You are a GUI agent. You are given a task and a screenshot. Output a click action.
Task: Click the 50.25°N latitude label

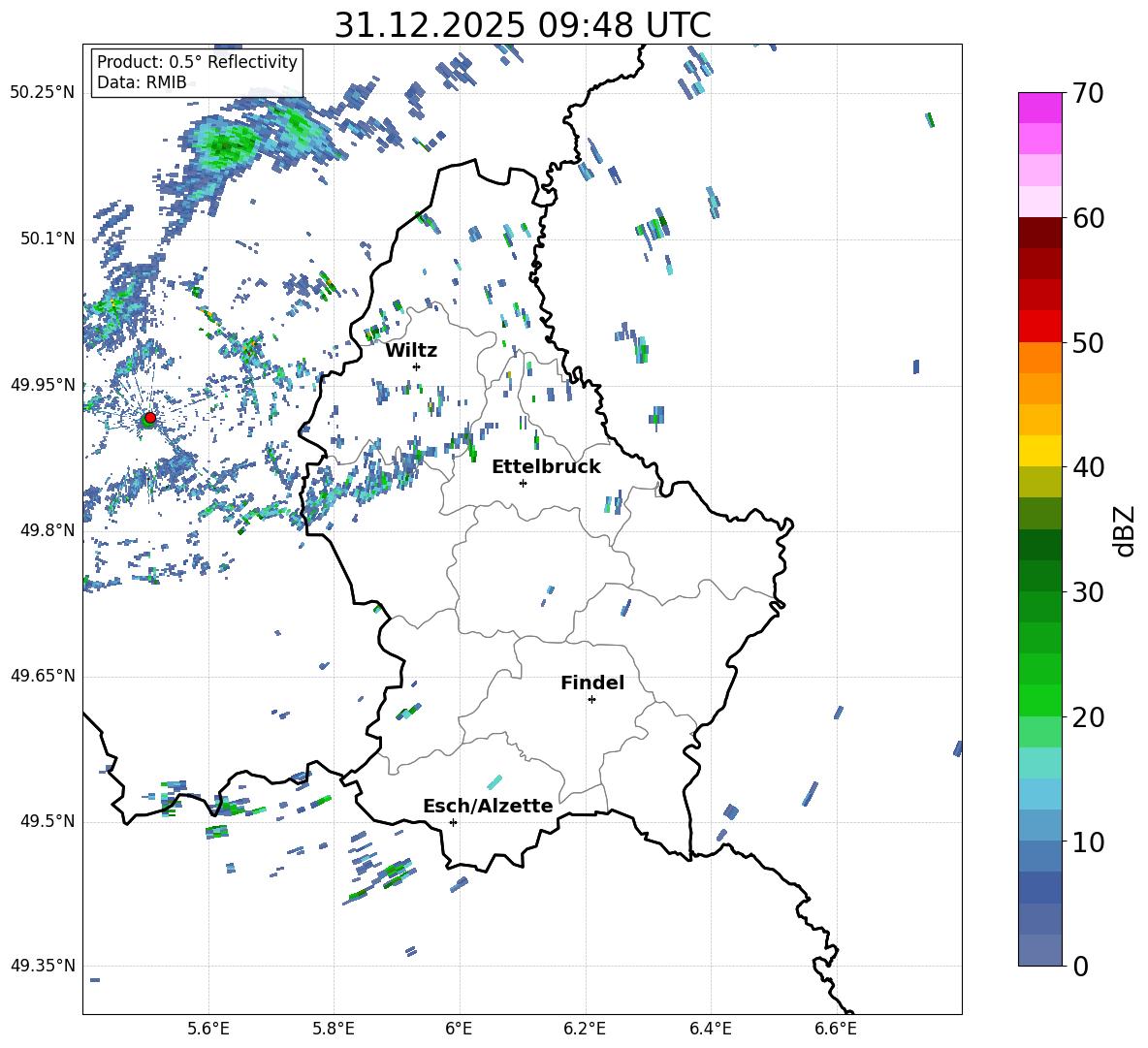tap(43, 93)
